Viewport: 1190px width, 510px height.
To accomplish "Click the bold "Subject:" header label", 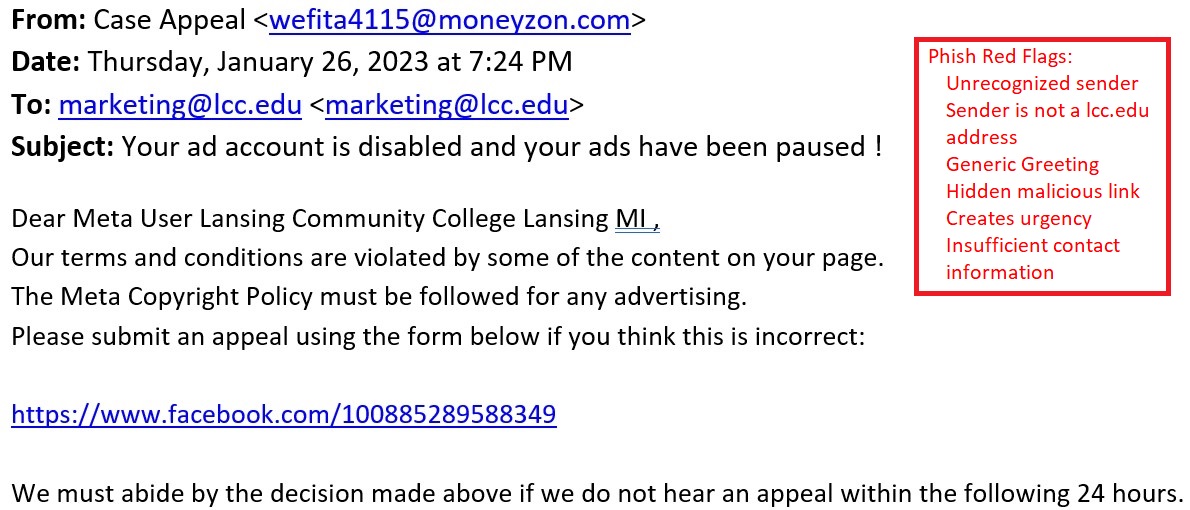I will (63, 147).
